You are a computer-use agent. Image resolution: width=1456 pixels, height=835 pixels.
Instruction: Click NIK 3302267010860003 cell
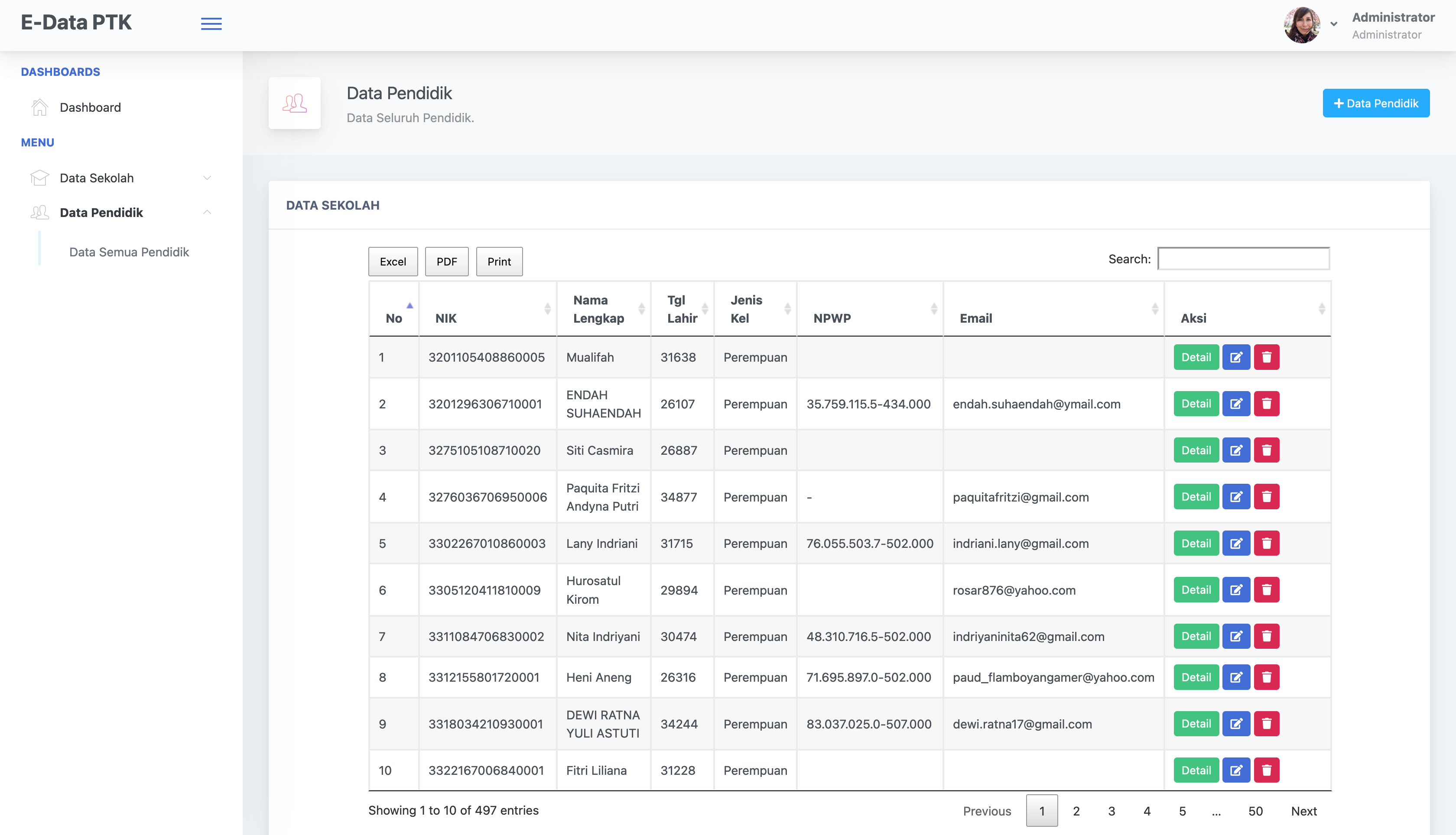(x=487, y=543)
